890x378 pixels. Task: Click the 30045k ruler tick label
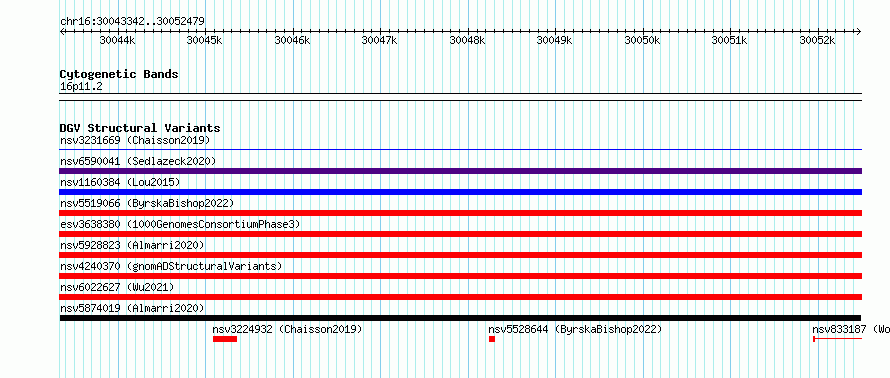click(205, 40)
